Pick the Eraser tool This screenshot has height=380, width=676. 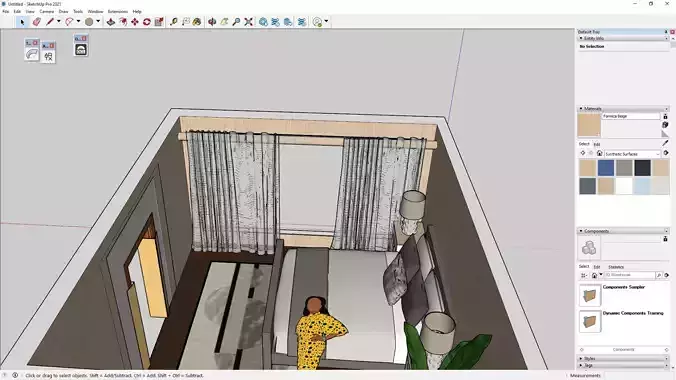click(x=37, y=22)
